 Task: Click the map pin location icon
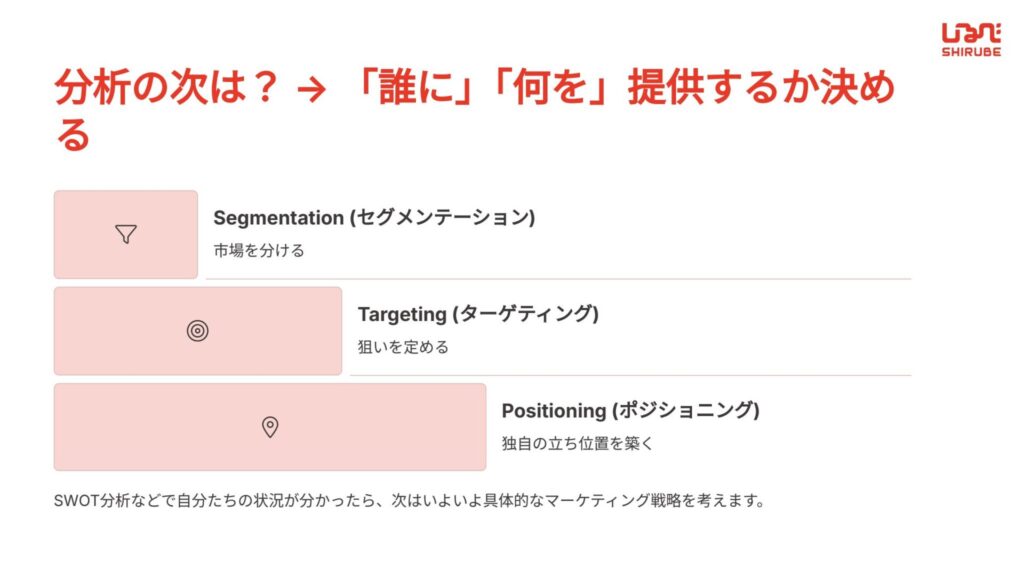click(x=270, y=427)
